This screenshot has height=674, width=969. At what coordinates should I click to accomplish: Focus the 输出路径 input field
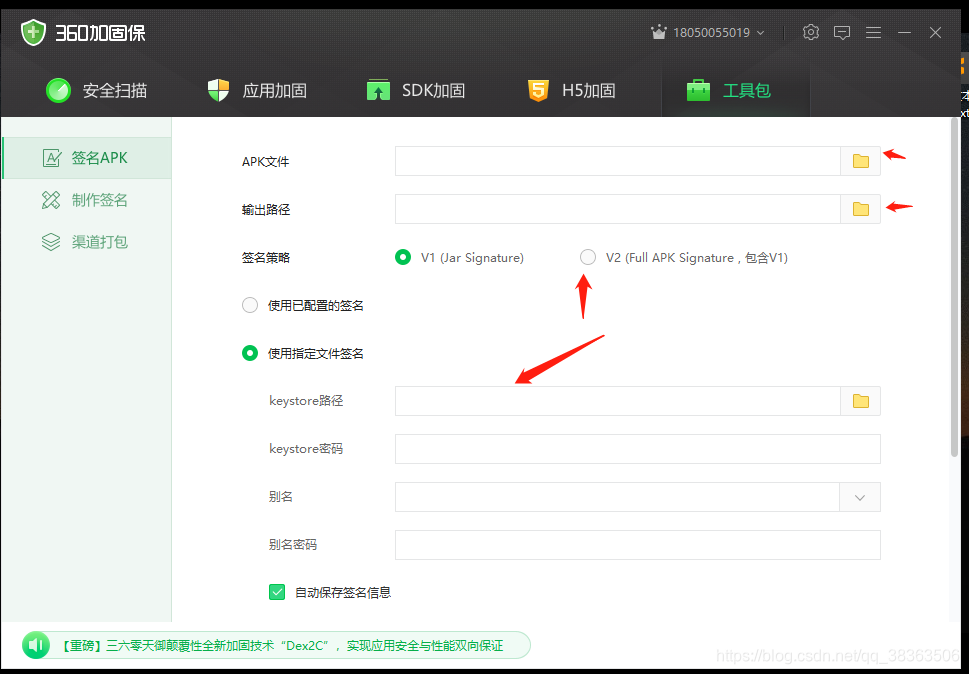click(617, 209)
